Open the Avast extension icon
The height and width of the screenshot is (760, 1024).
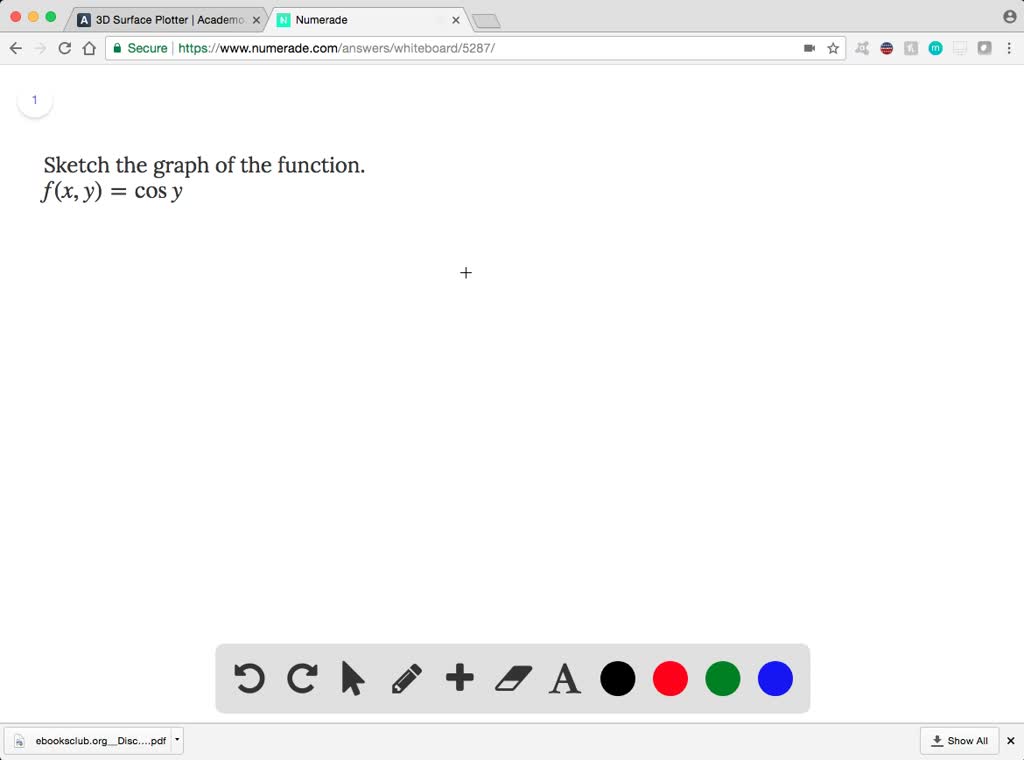click(863, 47)
